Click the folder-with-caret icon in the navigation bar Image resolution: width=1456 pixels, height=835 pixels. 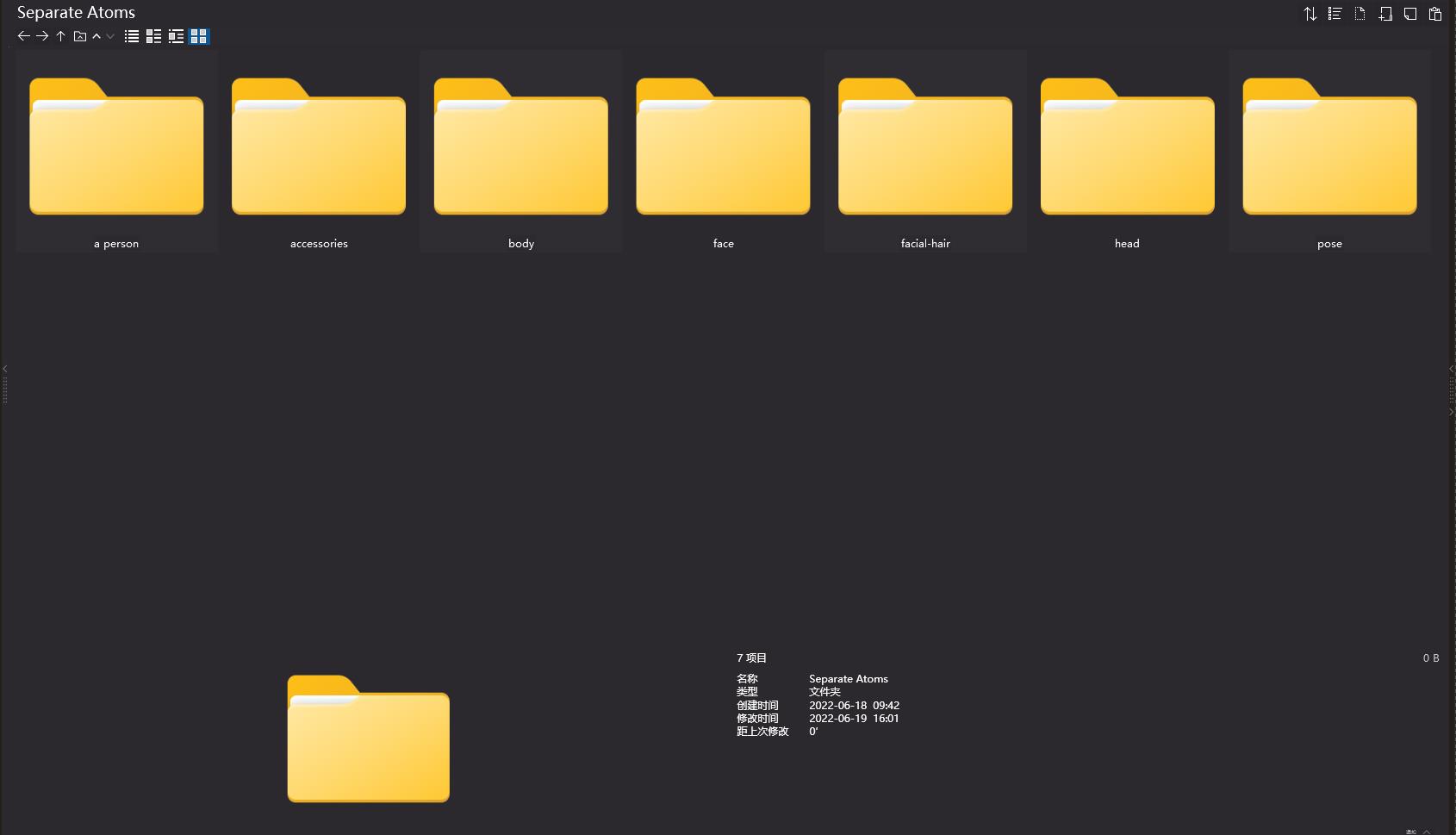(x=80, y=36)
